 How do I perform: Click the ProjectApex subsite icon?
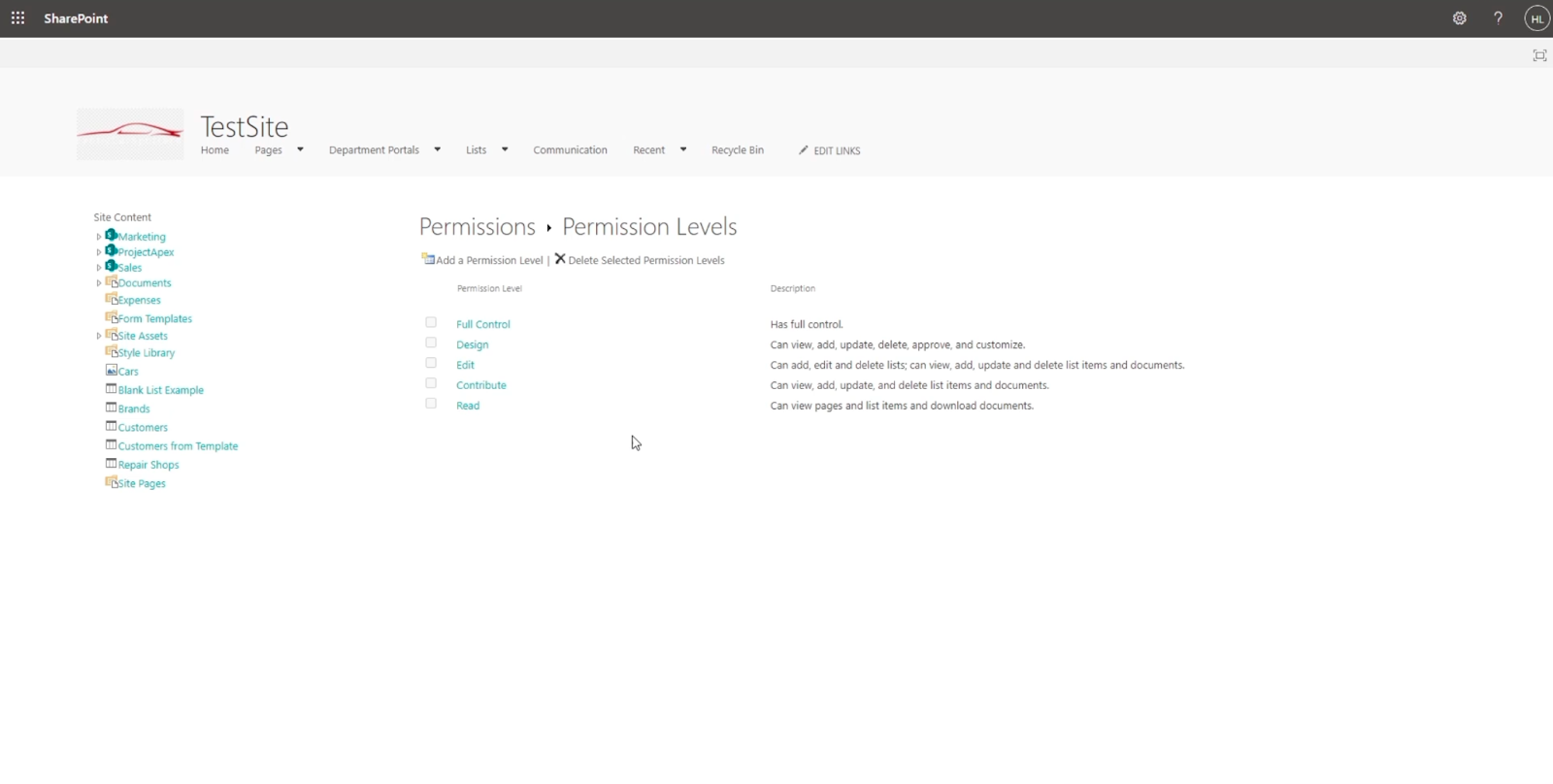pos(111,250)
